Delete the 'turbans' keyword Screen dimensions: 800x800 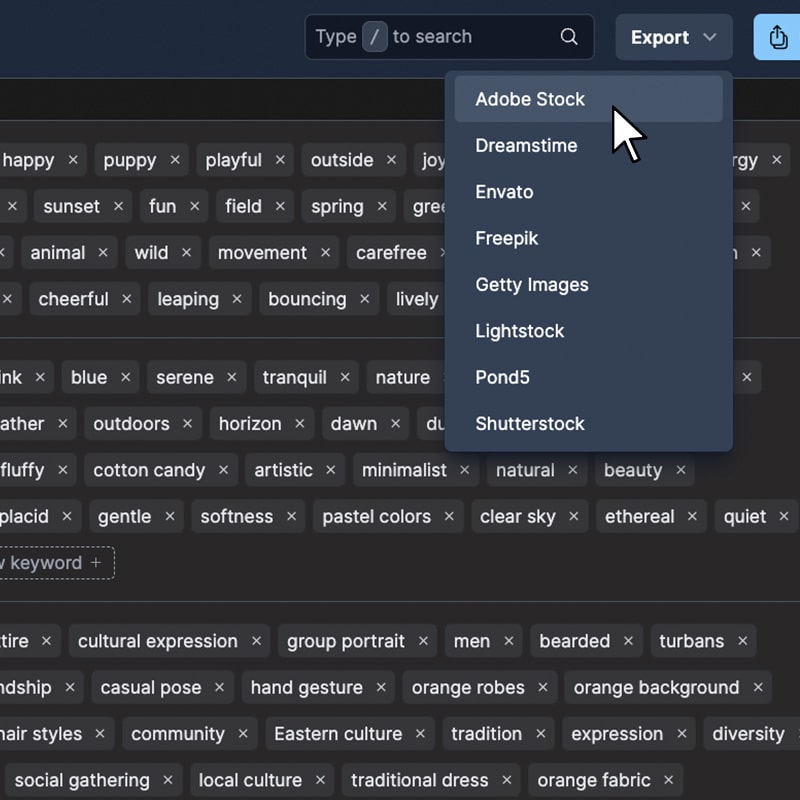pos(743,641)
